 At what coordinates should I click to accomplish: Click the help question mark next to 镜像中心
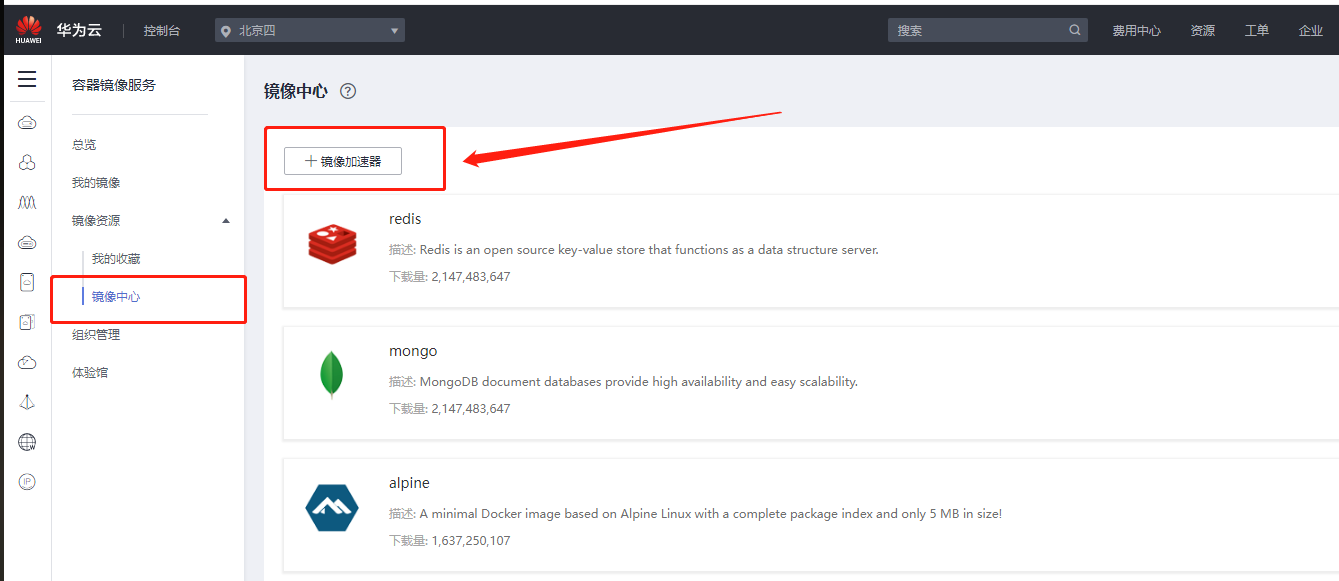(x=348, y=91)
